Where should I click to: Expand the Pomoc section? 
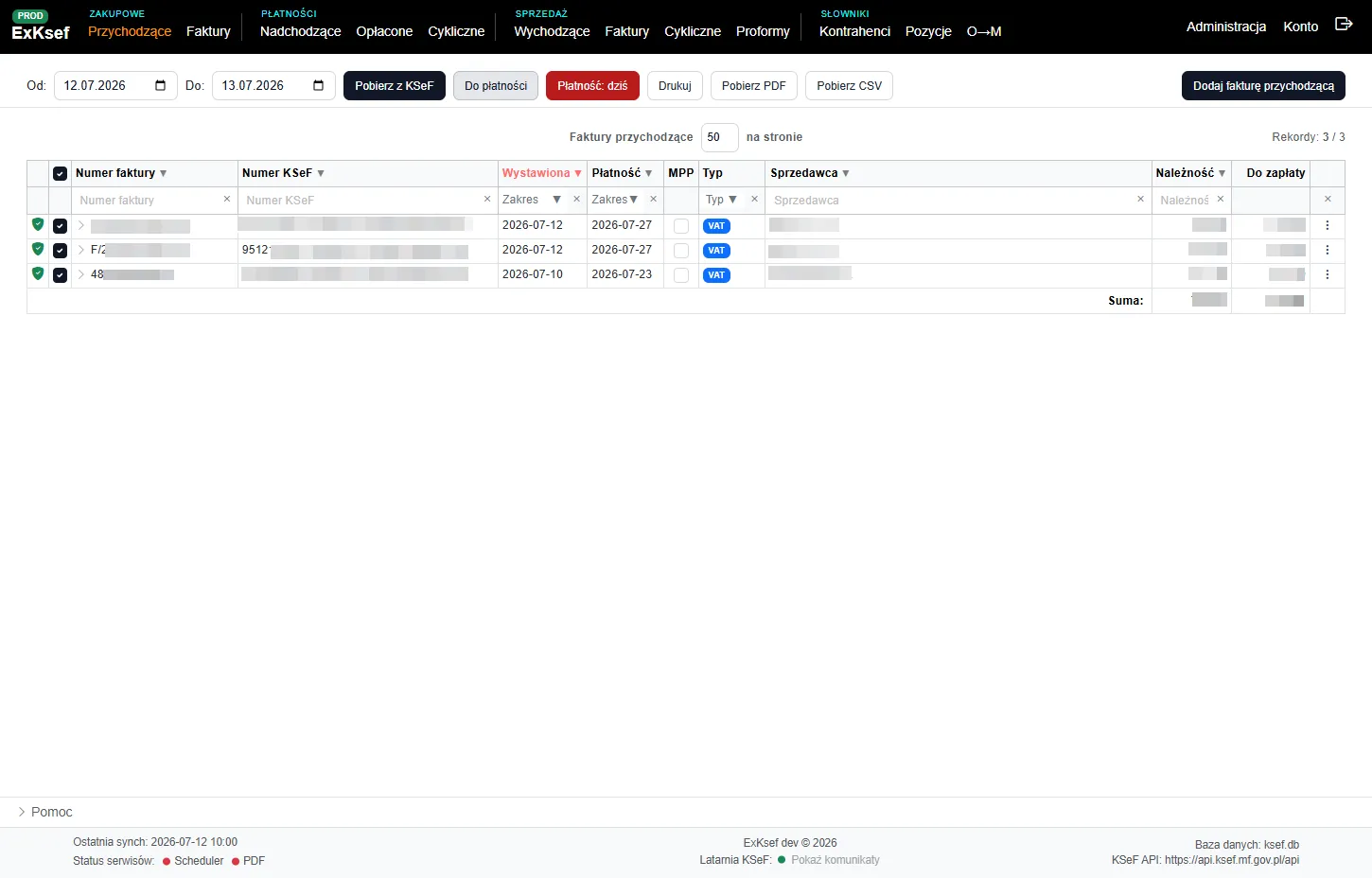point(45,812)
